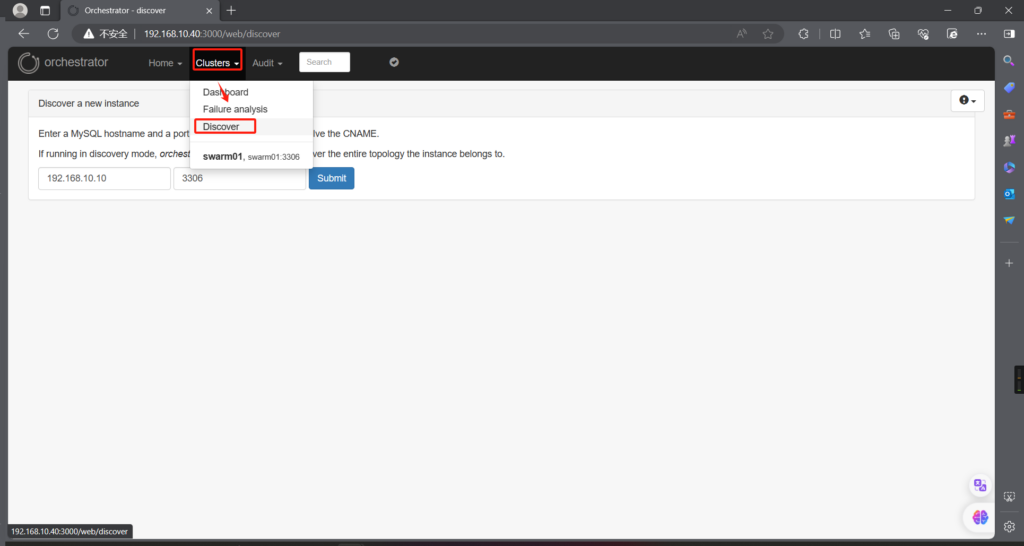Click the browser Back arrow
Screen dimensions: 1024x546
pyautogui.click(x=24, y=34)
